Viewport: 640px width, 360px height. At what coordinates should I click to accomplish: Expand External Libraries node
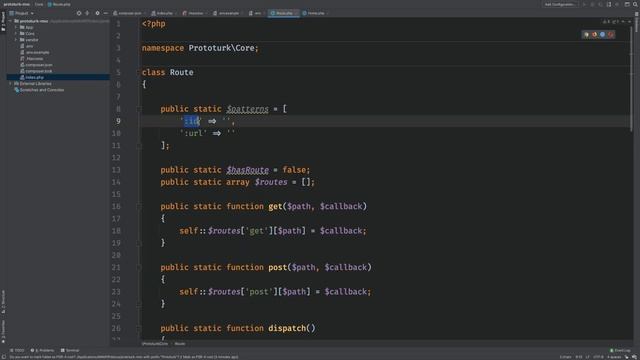click(10, 84)
